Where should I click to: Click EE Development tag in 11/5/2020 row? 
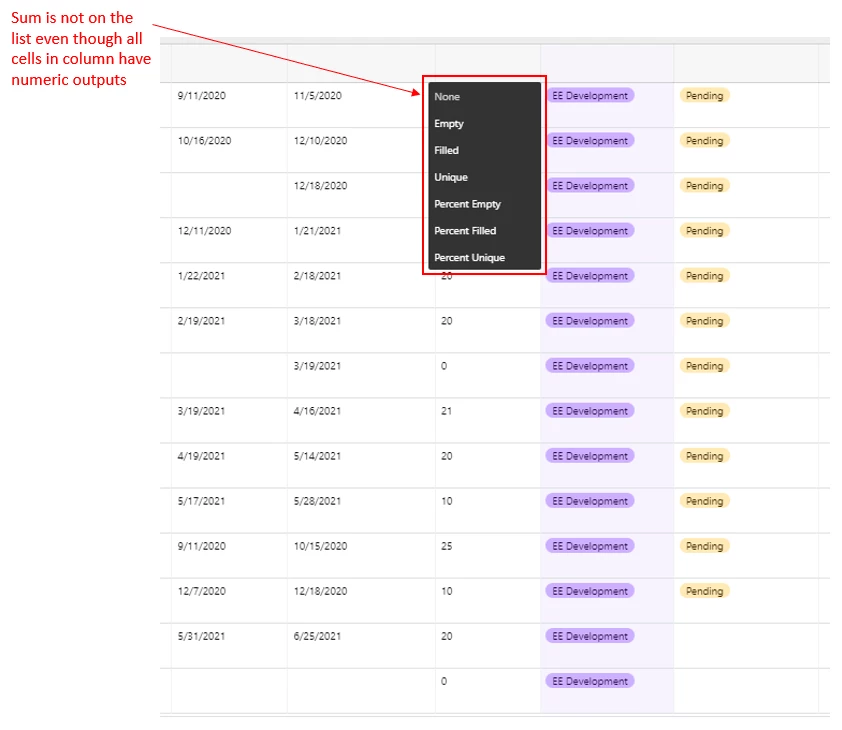[590, 96]
